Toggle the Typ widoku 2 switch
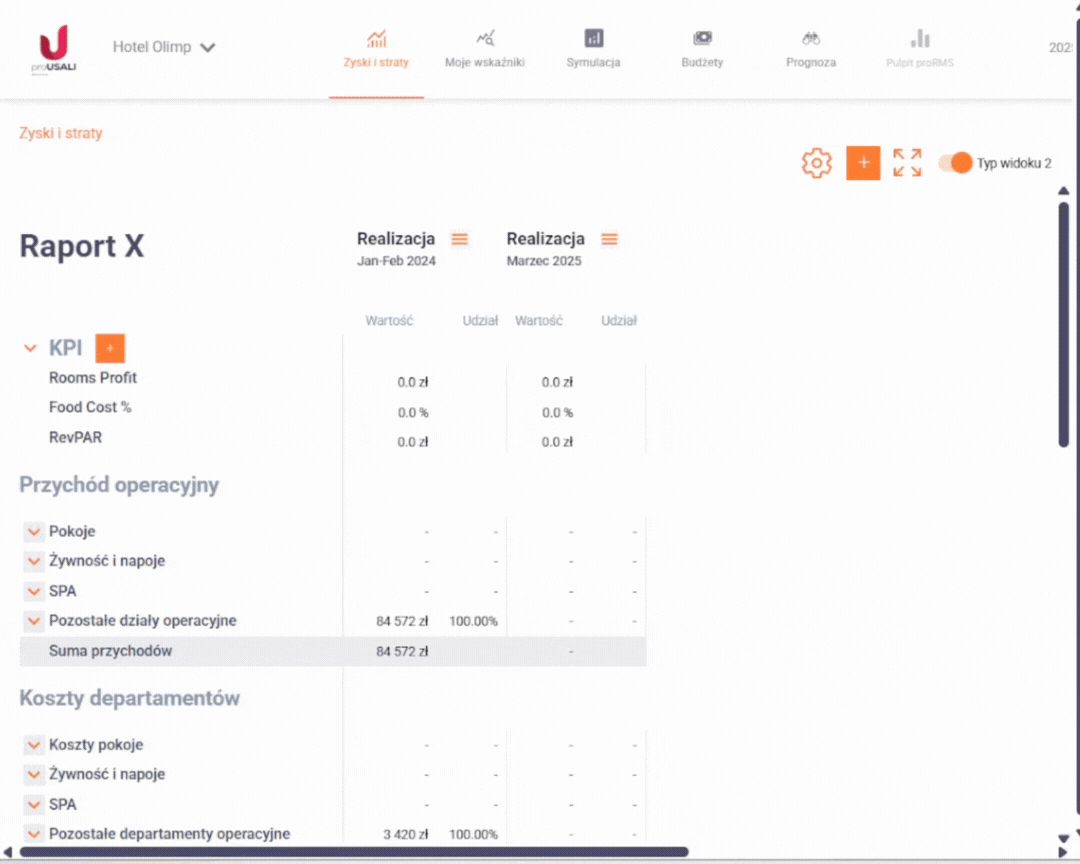 (x=955, y=163)
